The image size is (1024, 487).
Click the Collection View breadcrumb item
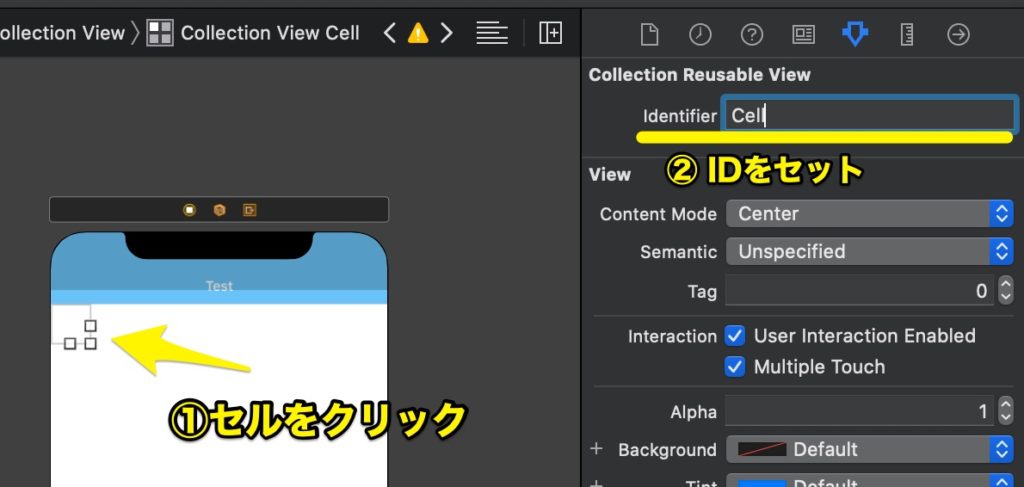coord(63,33)
